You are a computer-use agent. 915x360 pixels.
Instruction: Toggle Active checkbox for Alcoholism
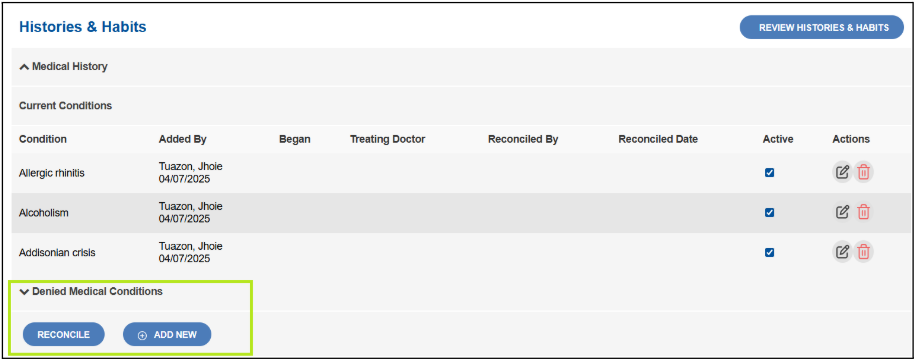(769, 212)
